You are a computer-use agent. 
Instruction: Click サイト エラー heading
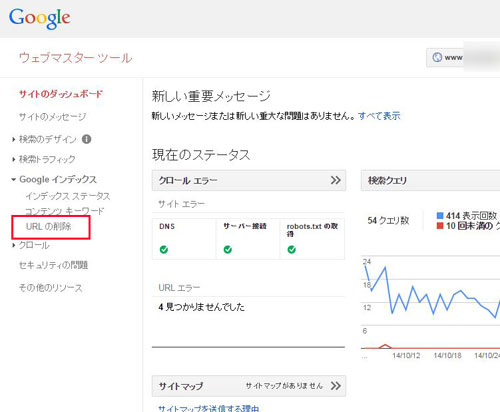pos(182,204)
